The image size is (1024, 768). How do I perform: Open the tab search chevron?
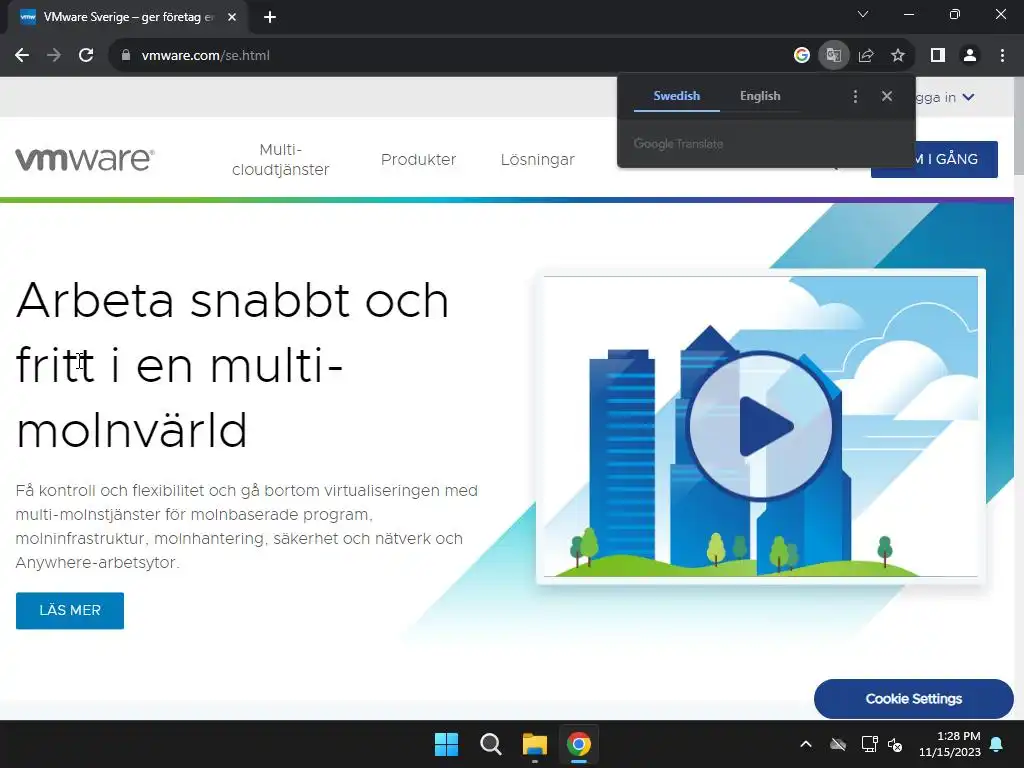coord(863,14)
